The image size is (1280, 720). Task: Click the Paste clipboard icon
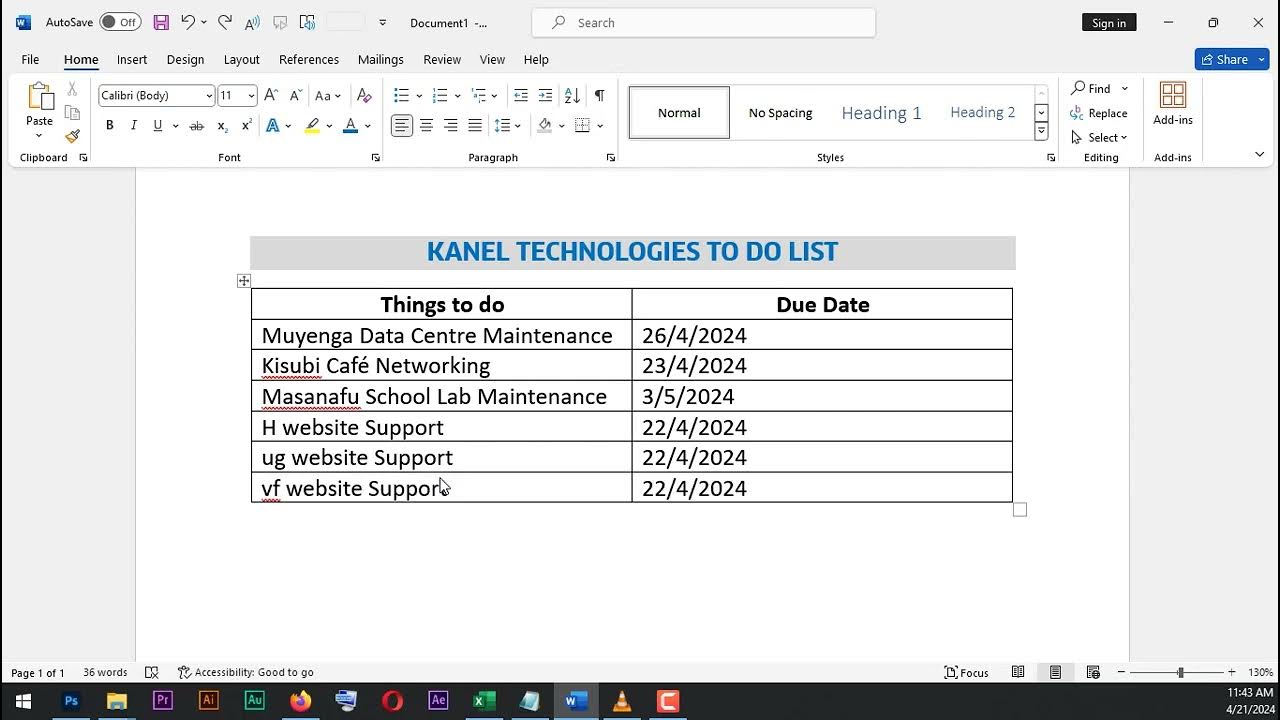(x=40, y=97)
